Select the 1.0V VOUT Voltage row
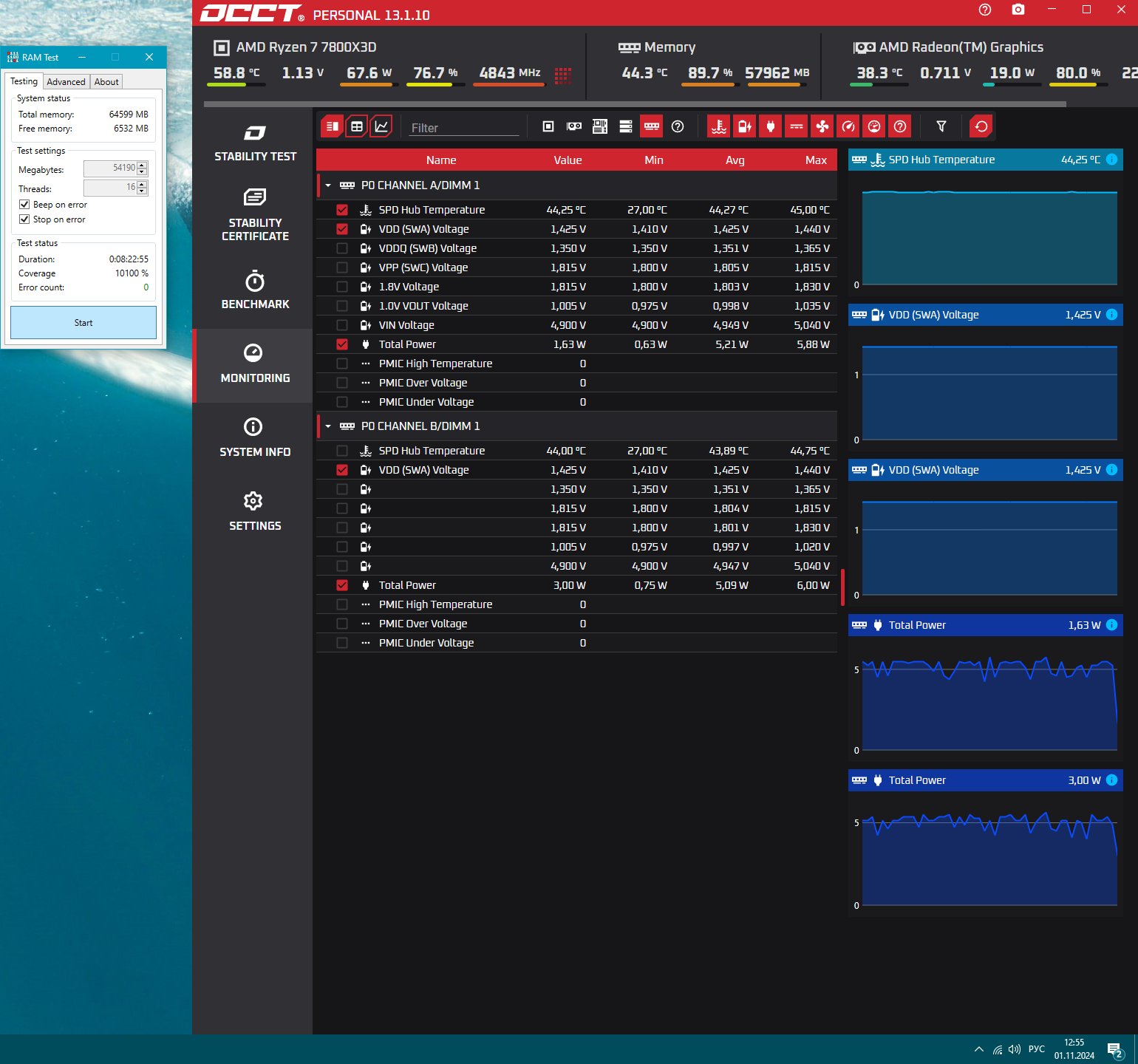 (576, 306)
